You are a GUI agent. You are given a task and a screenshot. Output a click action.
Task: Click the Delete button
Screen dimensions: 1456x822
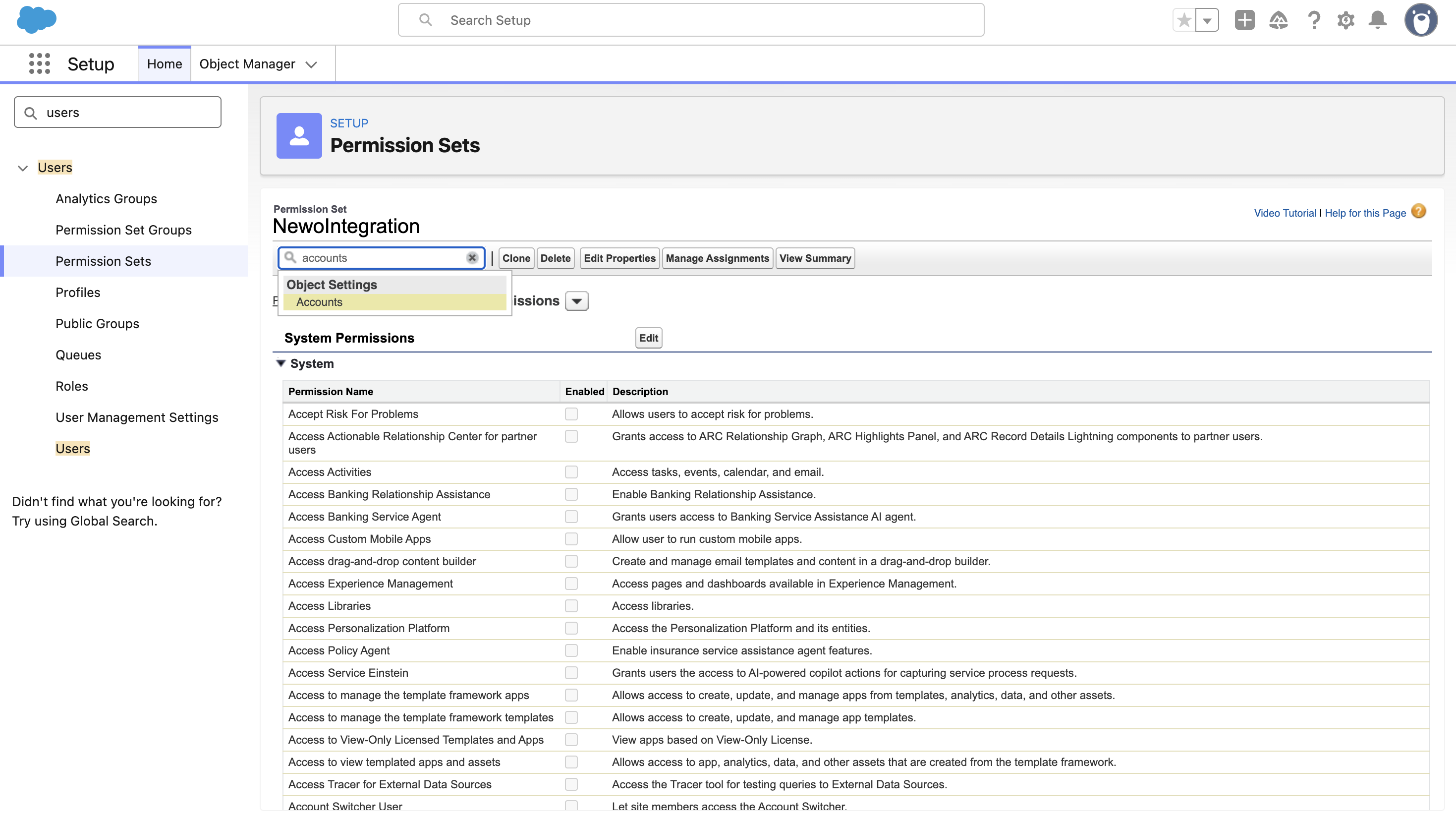[x=555, y=258]
